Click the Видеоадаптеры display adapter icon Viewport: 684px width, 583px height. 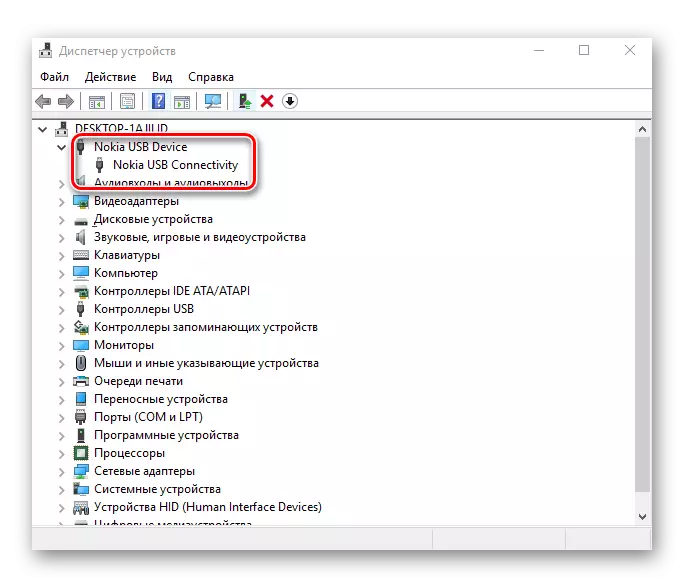pyautogui.click(x=81, y=201)
